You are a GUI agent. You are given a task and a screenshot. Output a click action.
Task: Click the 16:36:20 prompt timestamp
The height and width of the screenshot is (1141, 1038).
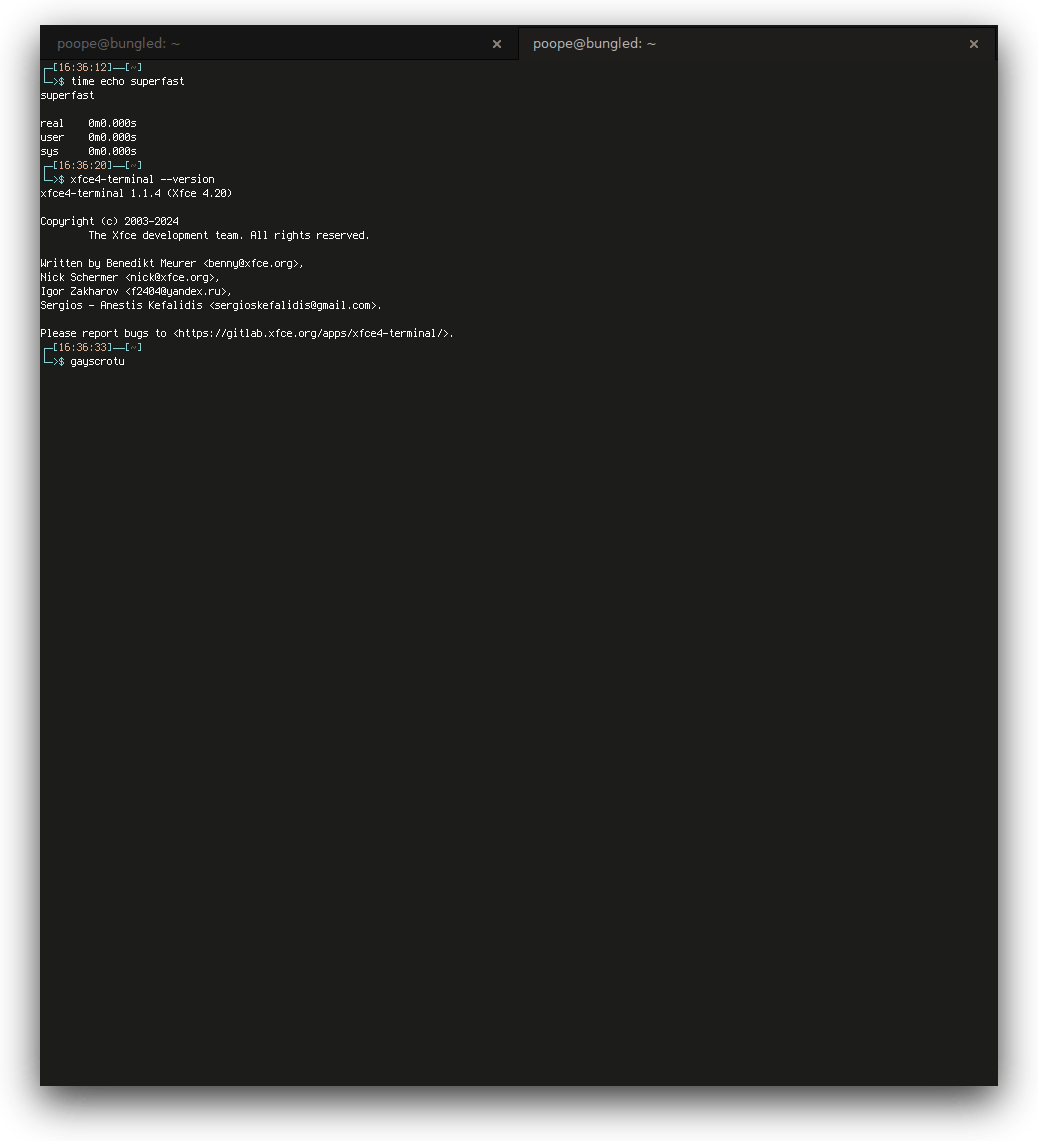pos(83,166)
